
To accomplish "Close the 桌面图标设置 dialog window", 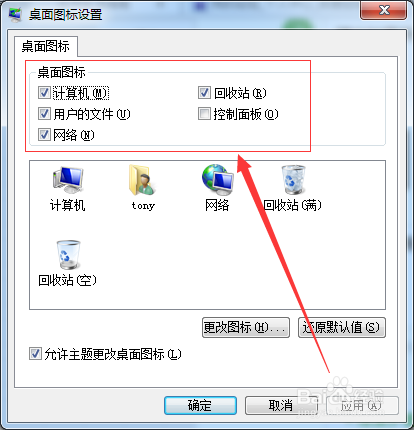I will pos(384,10).
